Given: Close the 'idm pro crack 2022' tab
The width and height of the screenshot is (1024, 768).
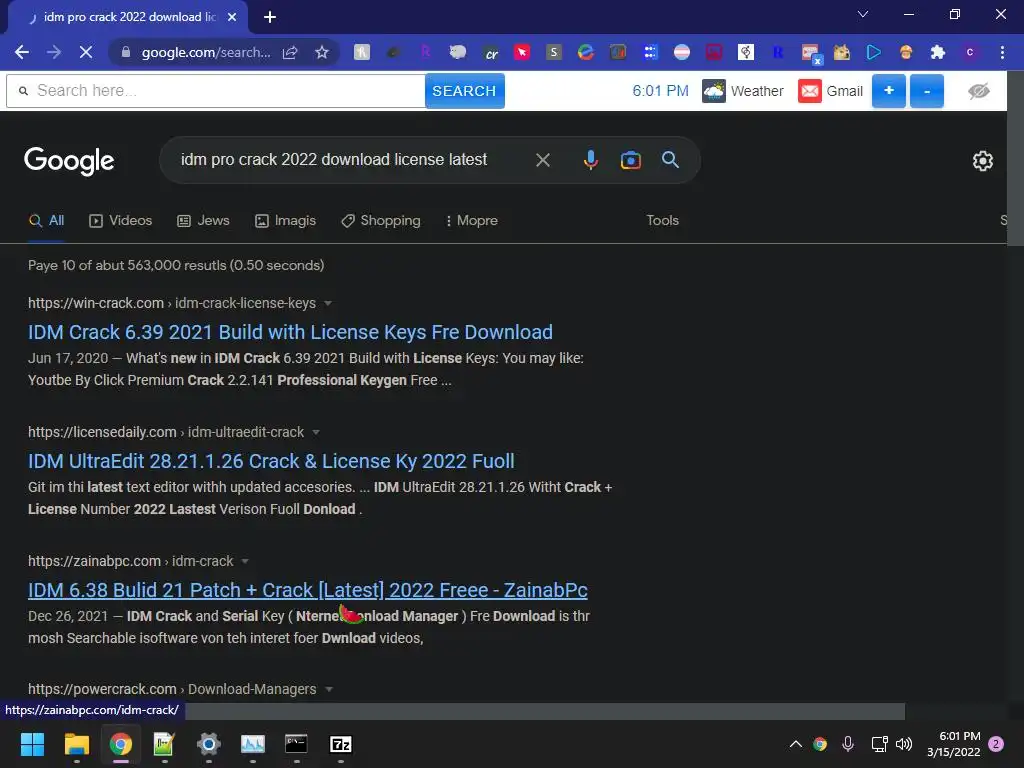Looking at the screenshot, I should point(232,17).
